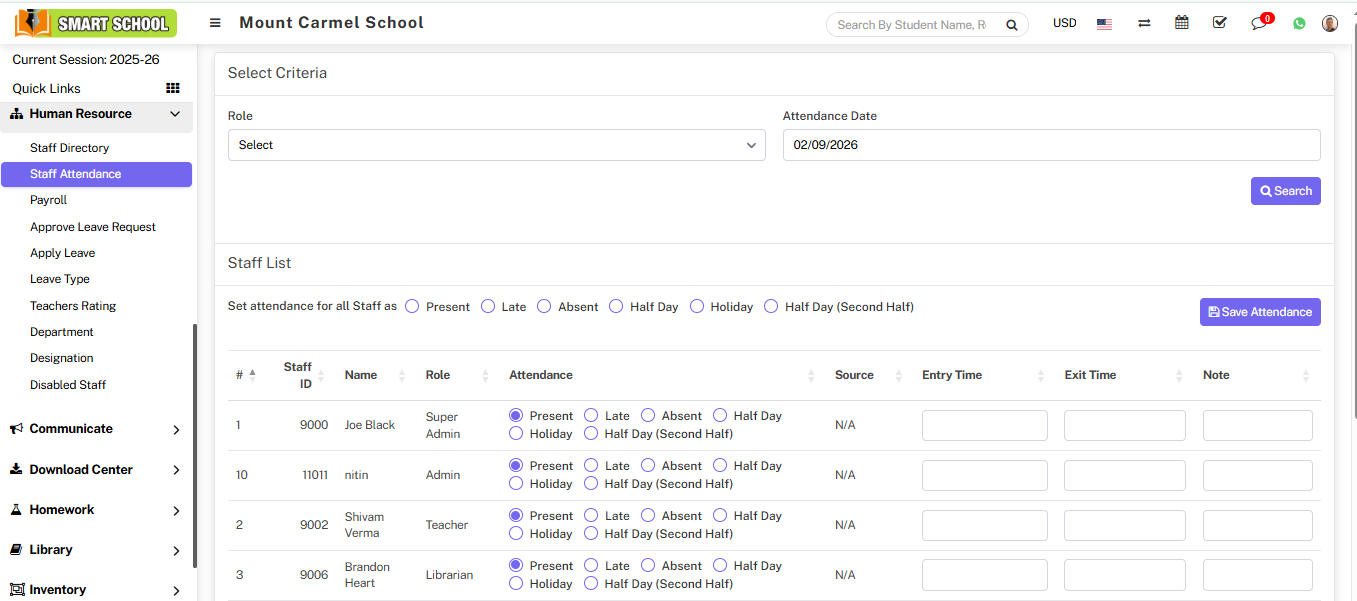1357x601 pixels.
Task: Click the Save Attendance button
Action: (1259, 312)
